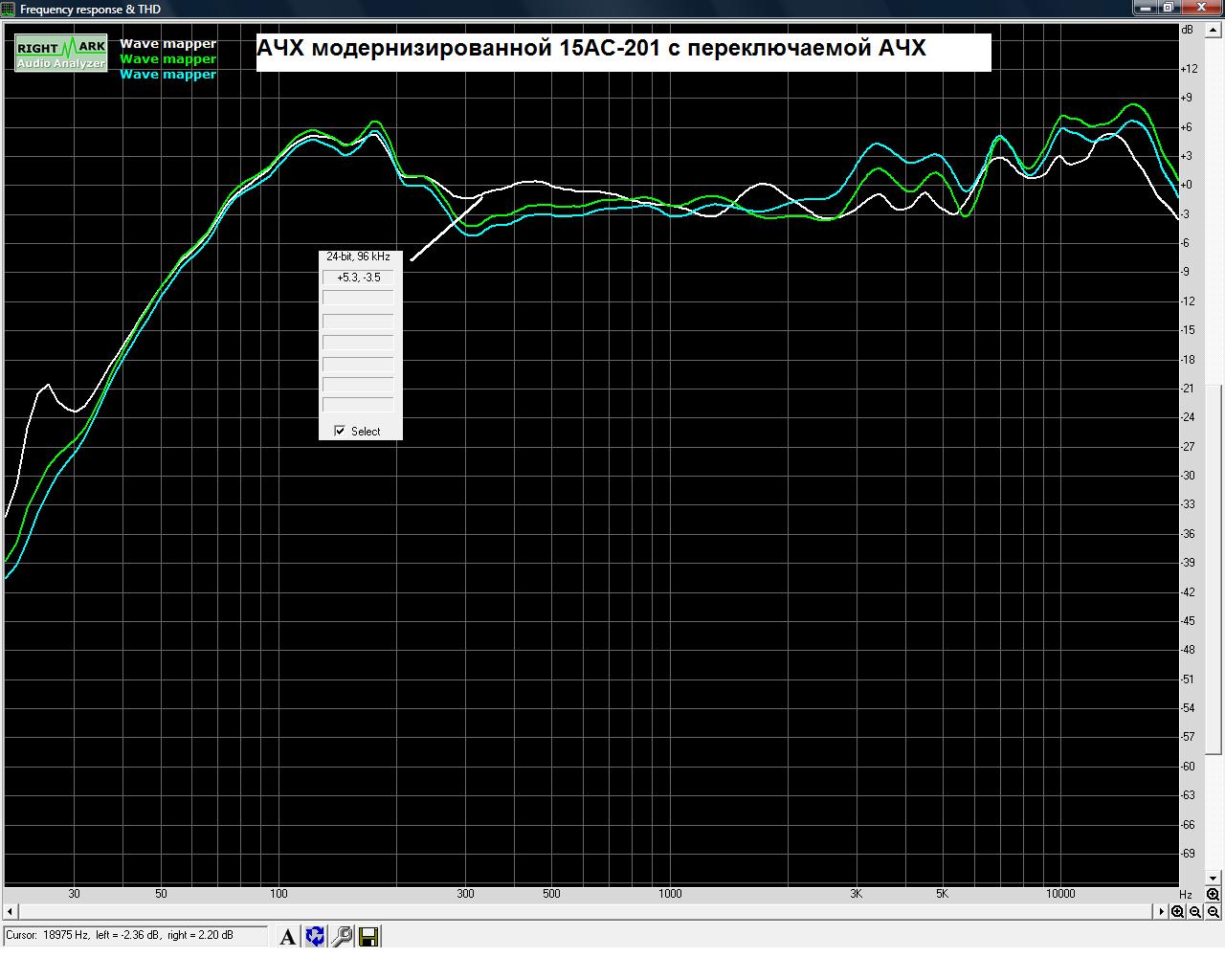
Task: Click the graph title 'АЧХ модернизированной 15АС-201'
Action: [458, 48]
